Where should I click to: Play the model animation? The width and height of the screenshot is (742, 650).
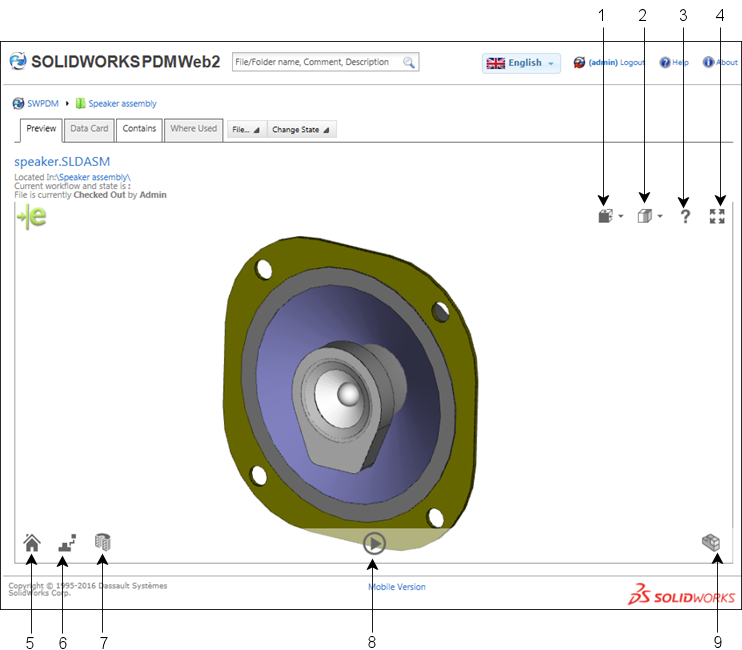point(374,543)
